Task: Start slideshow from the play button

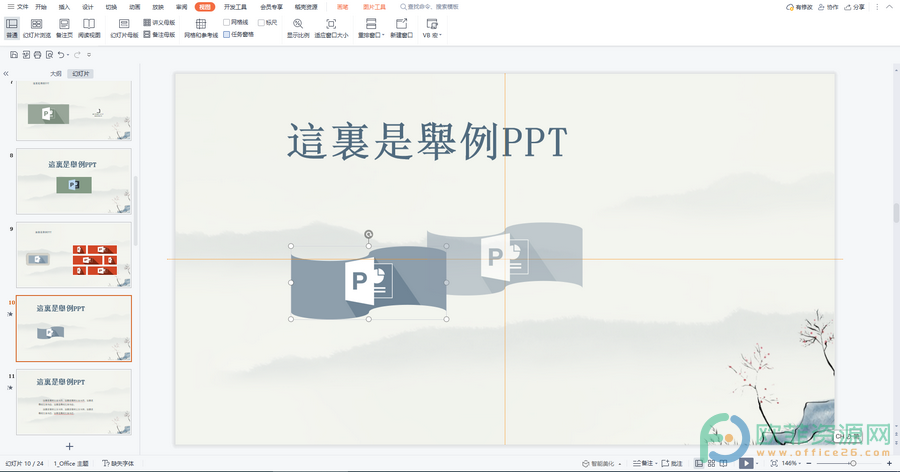Action: click(x=746, y=463)
